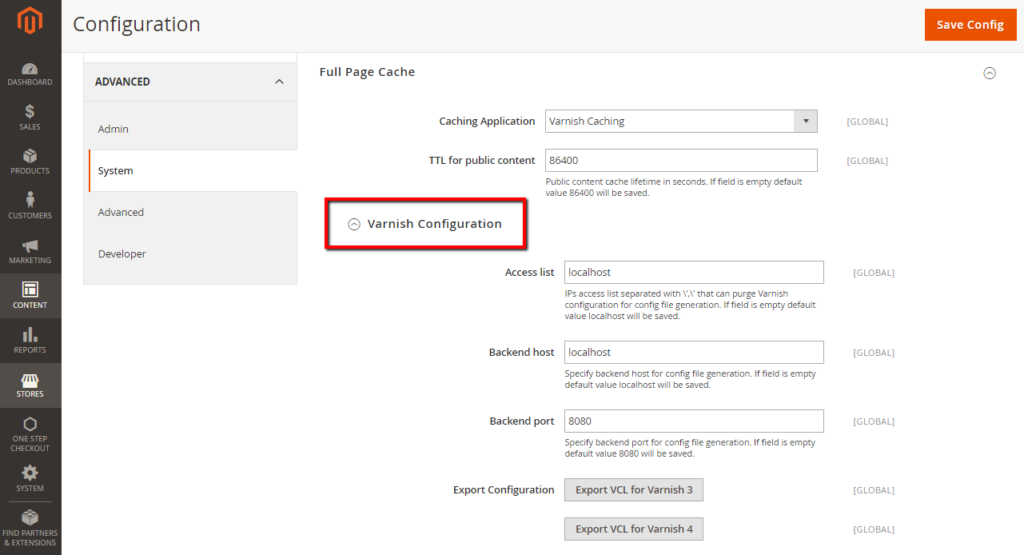Click the Backend host label
The width and height of the screenshot is (1024, 555).
(x=521, y=353)
